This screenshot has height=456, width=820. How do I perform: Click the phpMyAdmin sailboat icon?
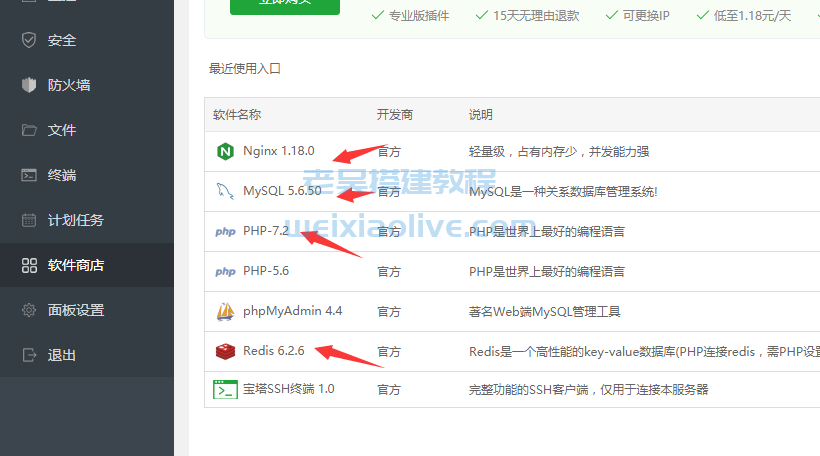pos(225,312)
